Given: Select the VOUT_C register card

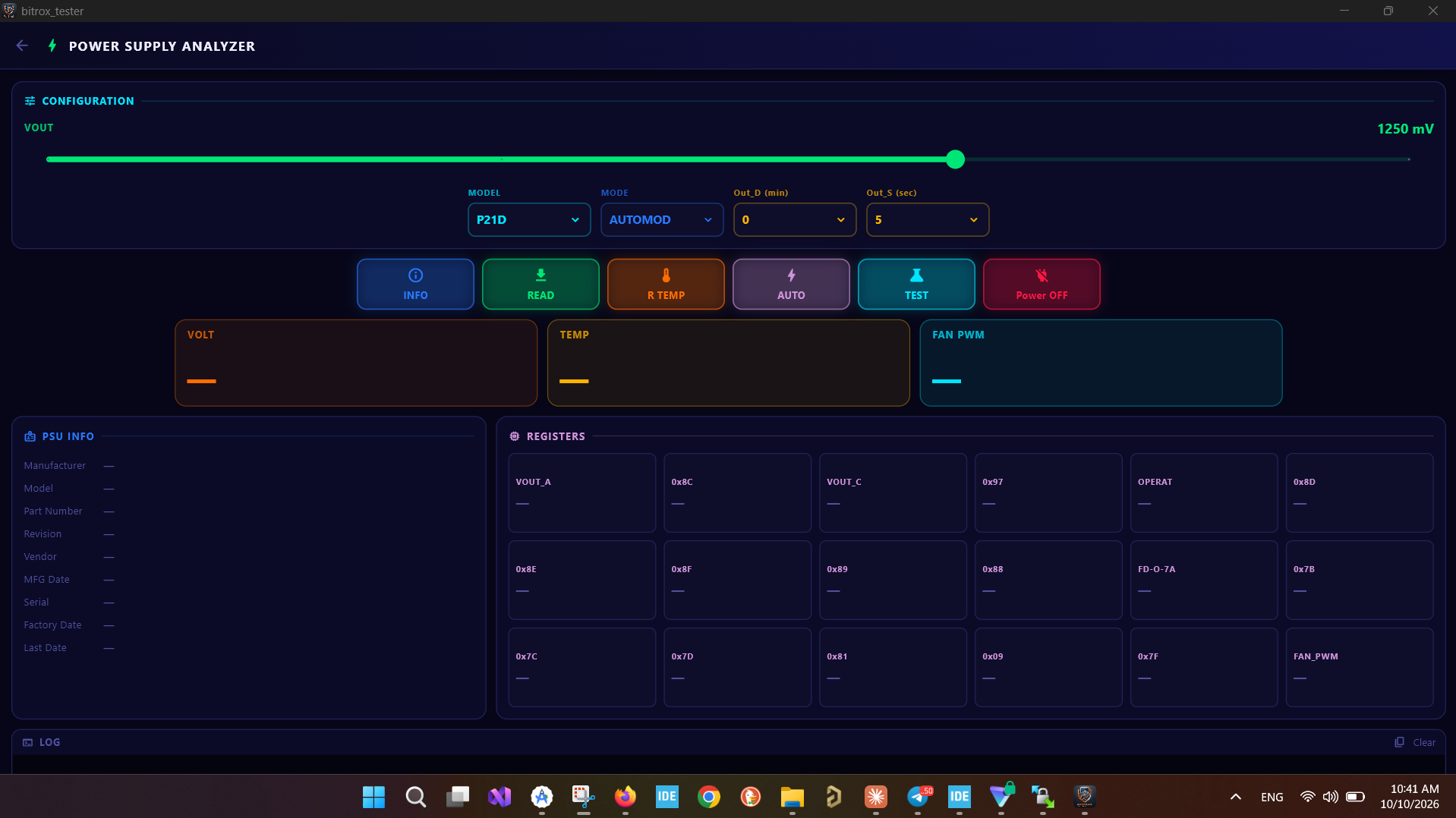Looking at the screenshot, I should coord(893,492).
